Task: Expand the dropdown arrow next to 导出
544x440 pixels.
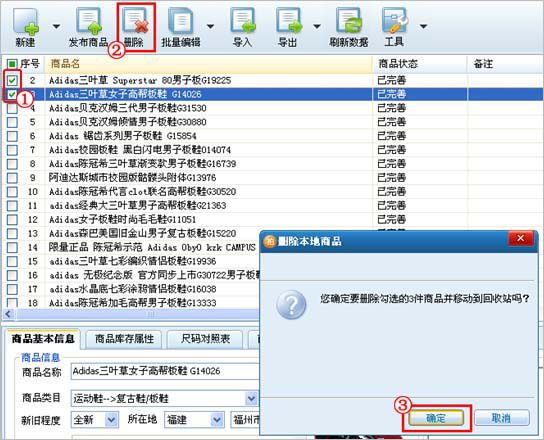Action: (317, 26)
